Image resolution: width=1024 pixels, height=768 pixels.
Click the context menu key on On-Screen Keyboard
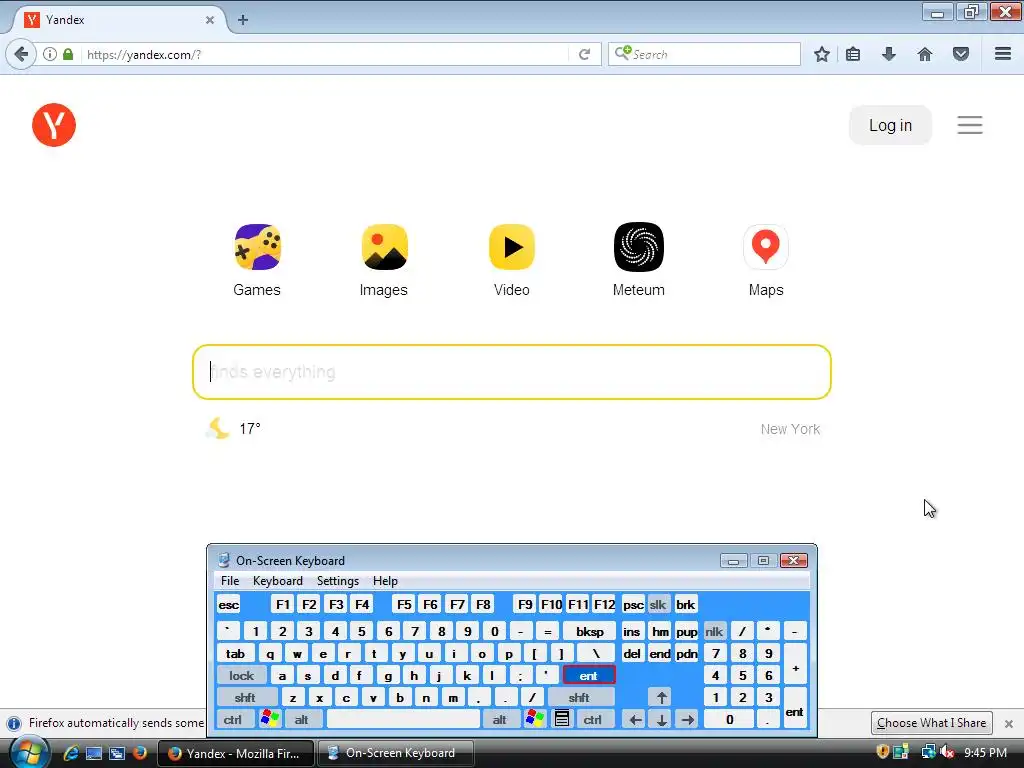click(x=562, y=719)
